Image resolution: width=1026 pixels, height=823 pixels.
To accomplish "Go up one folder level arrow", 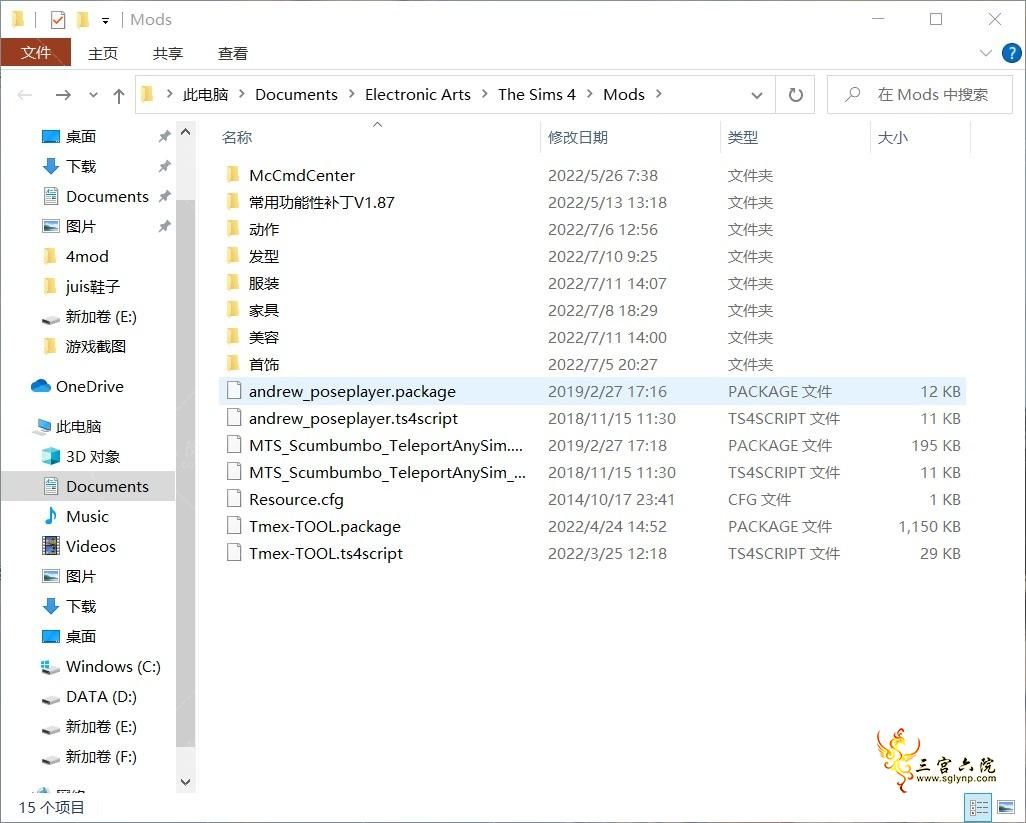I will pyautogui.click(x=118, y=96).
